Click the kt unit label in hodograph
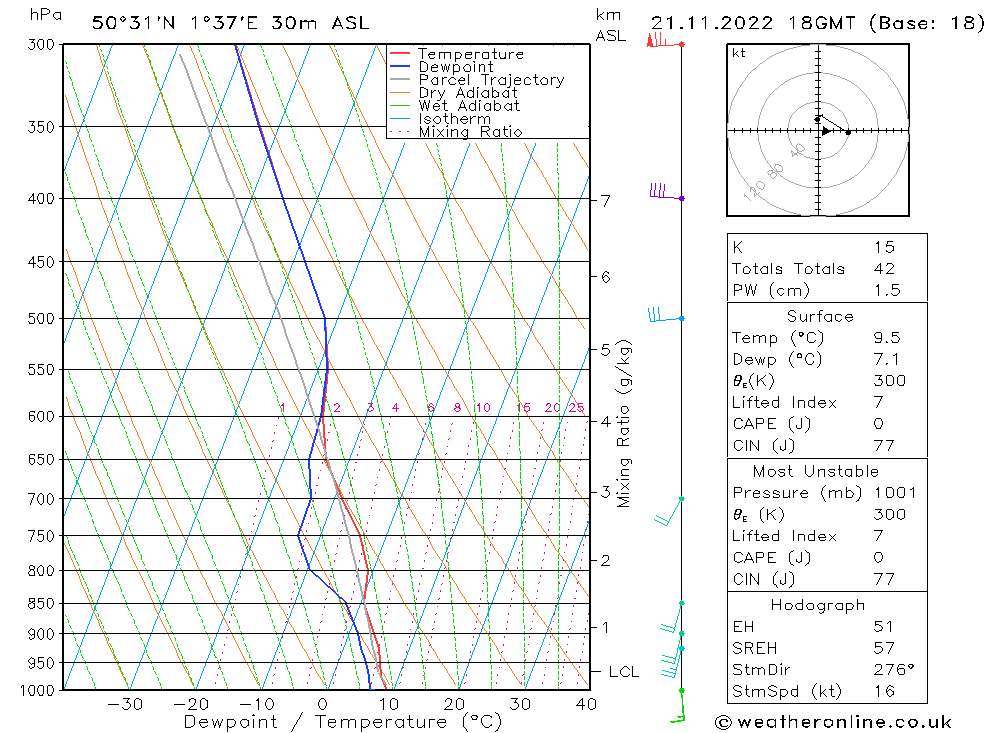 click(739, 53)
